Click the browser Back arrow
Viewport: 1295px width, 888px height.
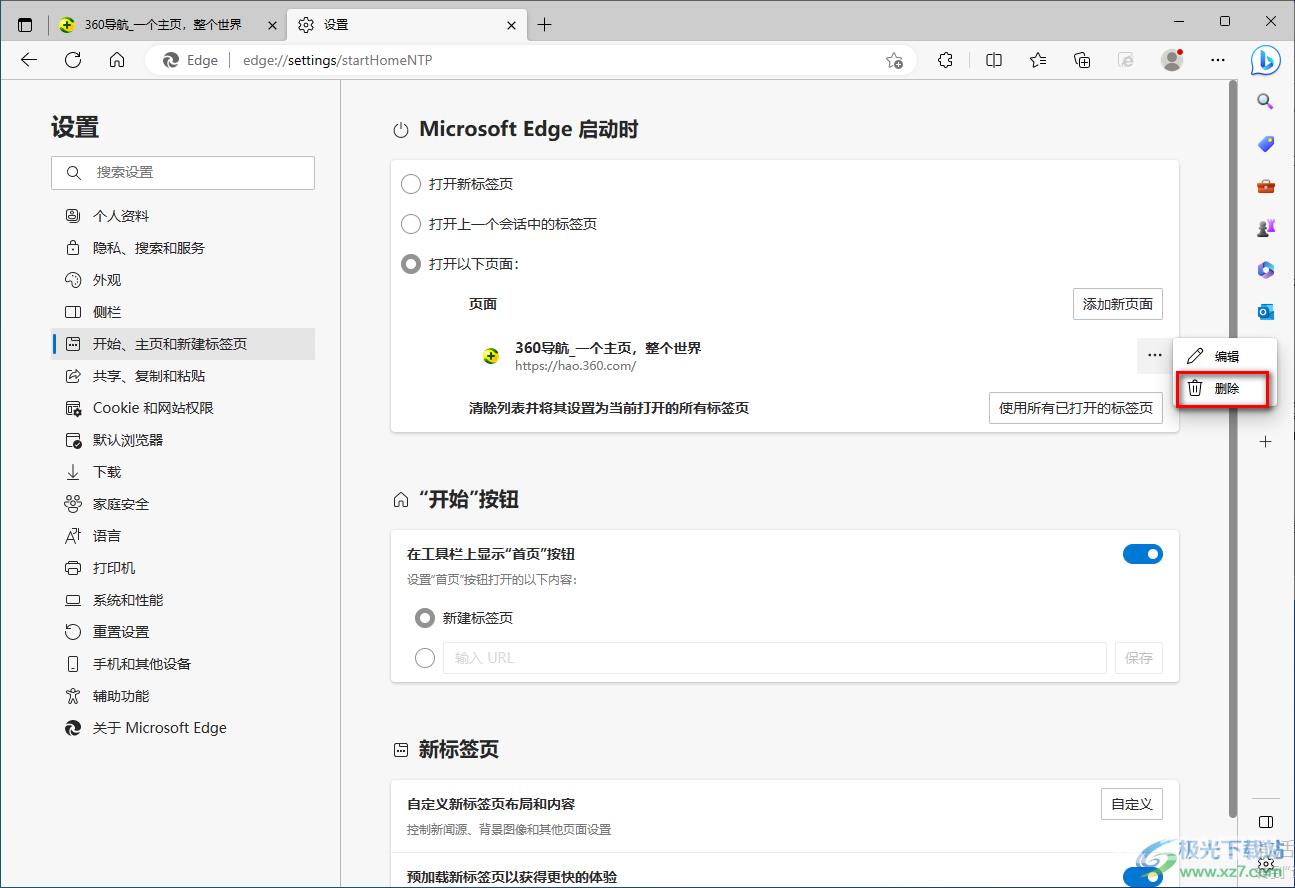click(x=29, y=60)
